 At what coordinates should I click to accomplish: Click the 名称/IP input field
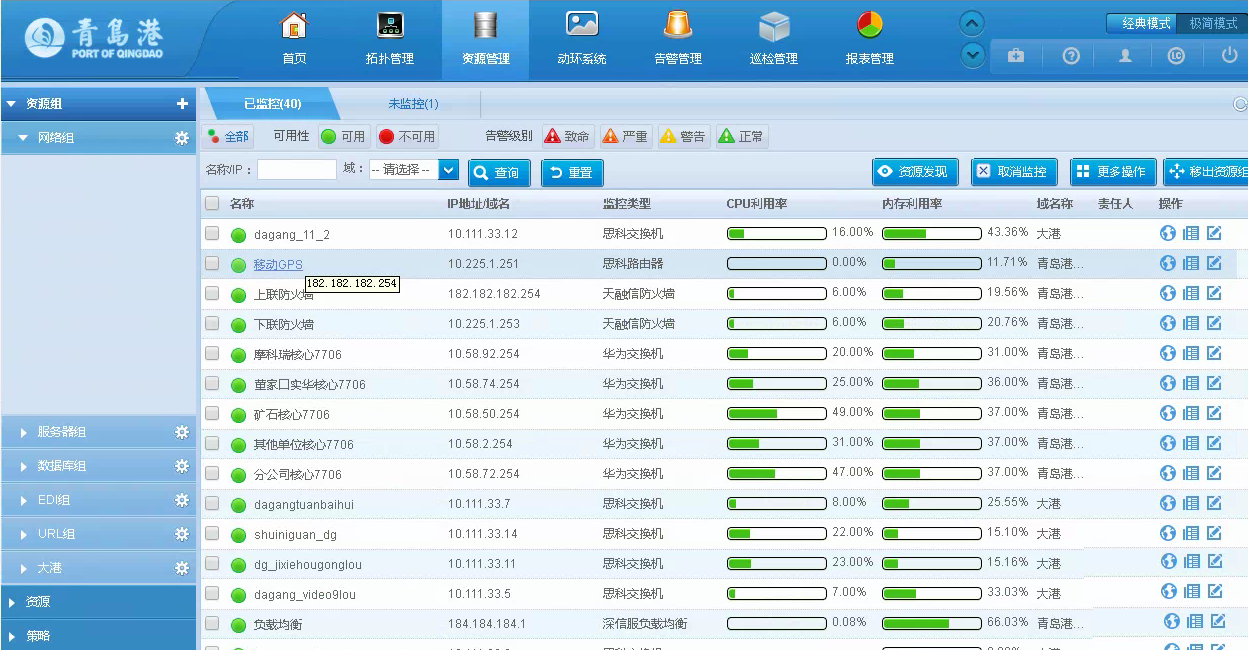297,170
